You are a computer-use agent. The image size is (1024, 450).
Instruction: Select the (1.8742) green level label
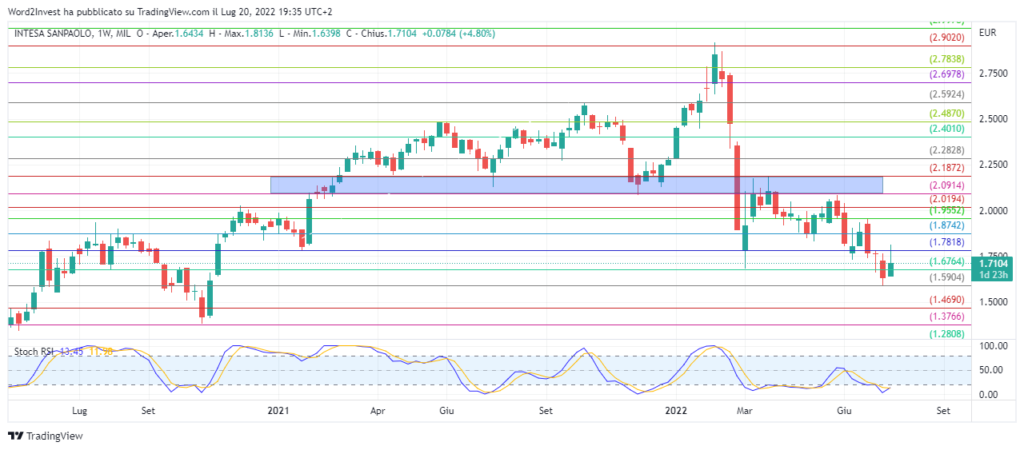(x=945, y=227)
